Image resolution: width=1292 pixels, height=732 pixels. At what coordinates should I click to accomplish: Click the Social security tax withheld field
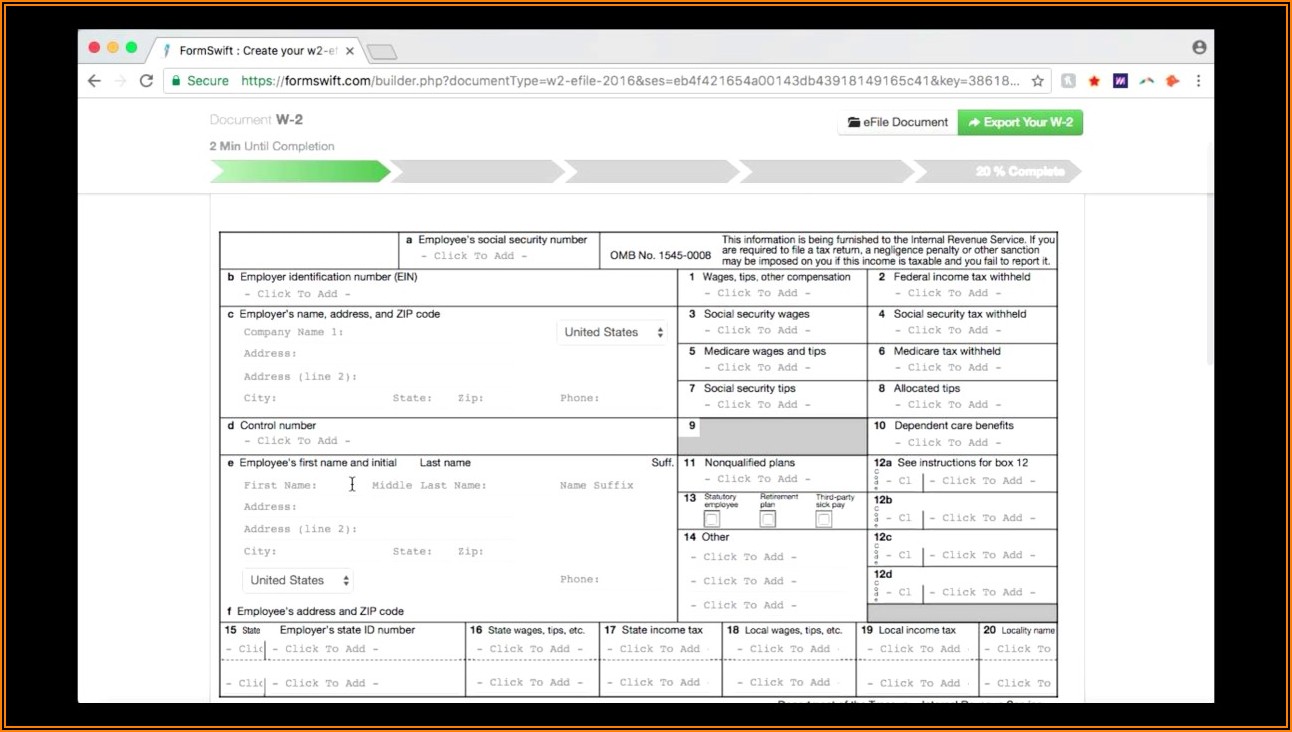948,330
